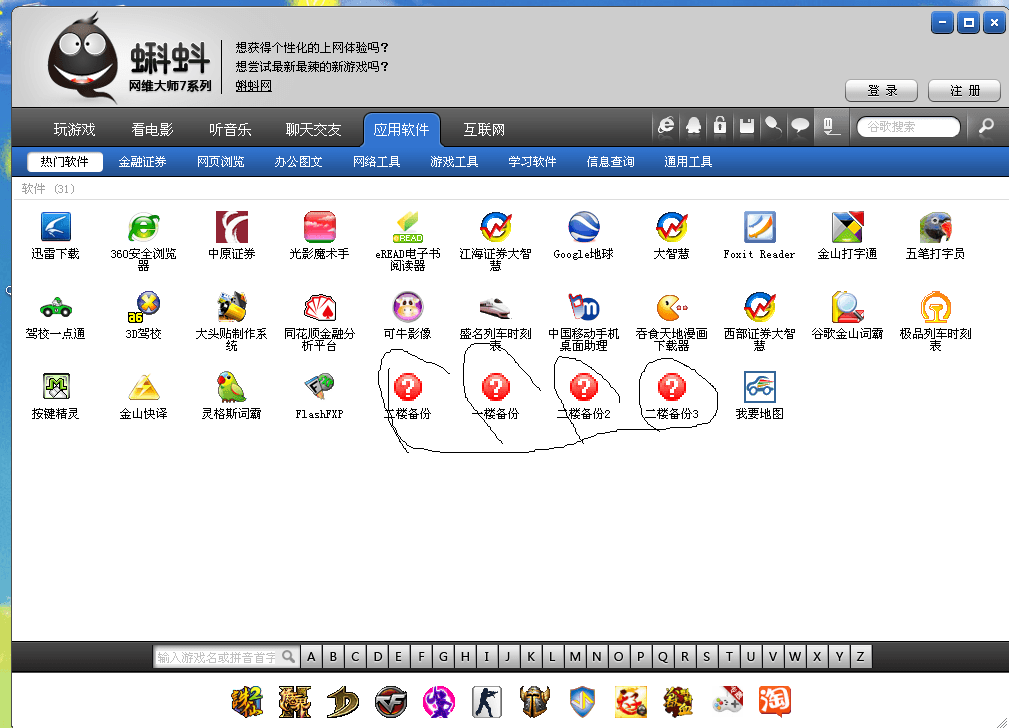The width and height of the screenshot is (1009, 728).
Task: Open the 我要地图 application icon
Action: pyautogui.click(x=759, y=387)
